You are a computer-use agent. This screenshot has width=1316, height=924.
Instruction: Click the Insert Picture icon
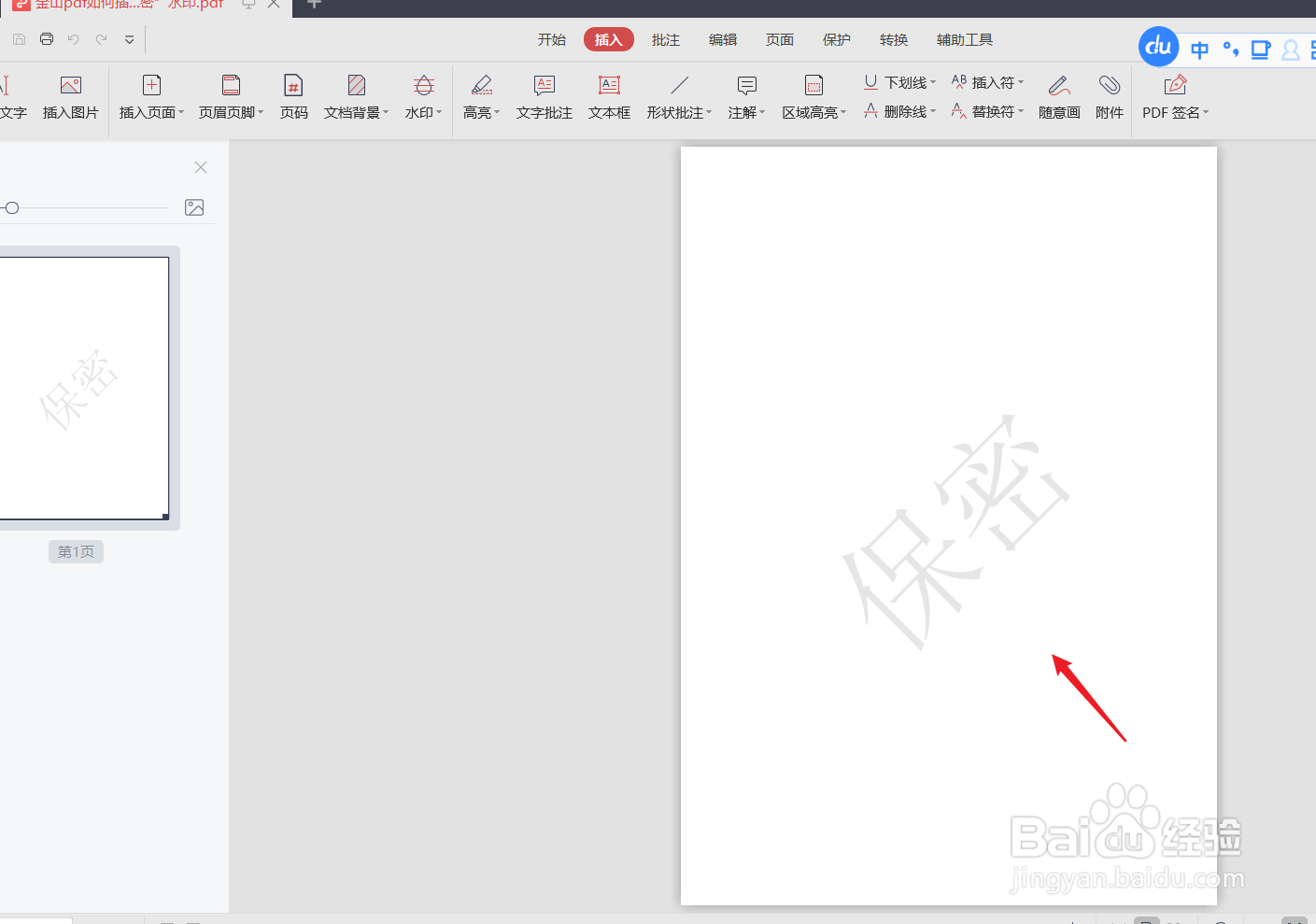click(71, 86)
